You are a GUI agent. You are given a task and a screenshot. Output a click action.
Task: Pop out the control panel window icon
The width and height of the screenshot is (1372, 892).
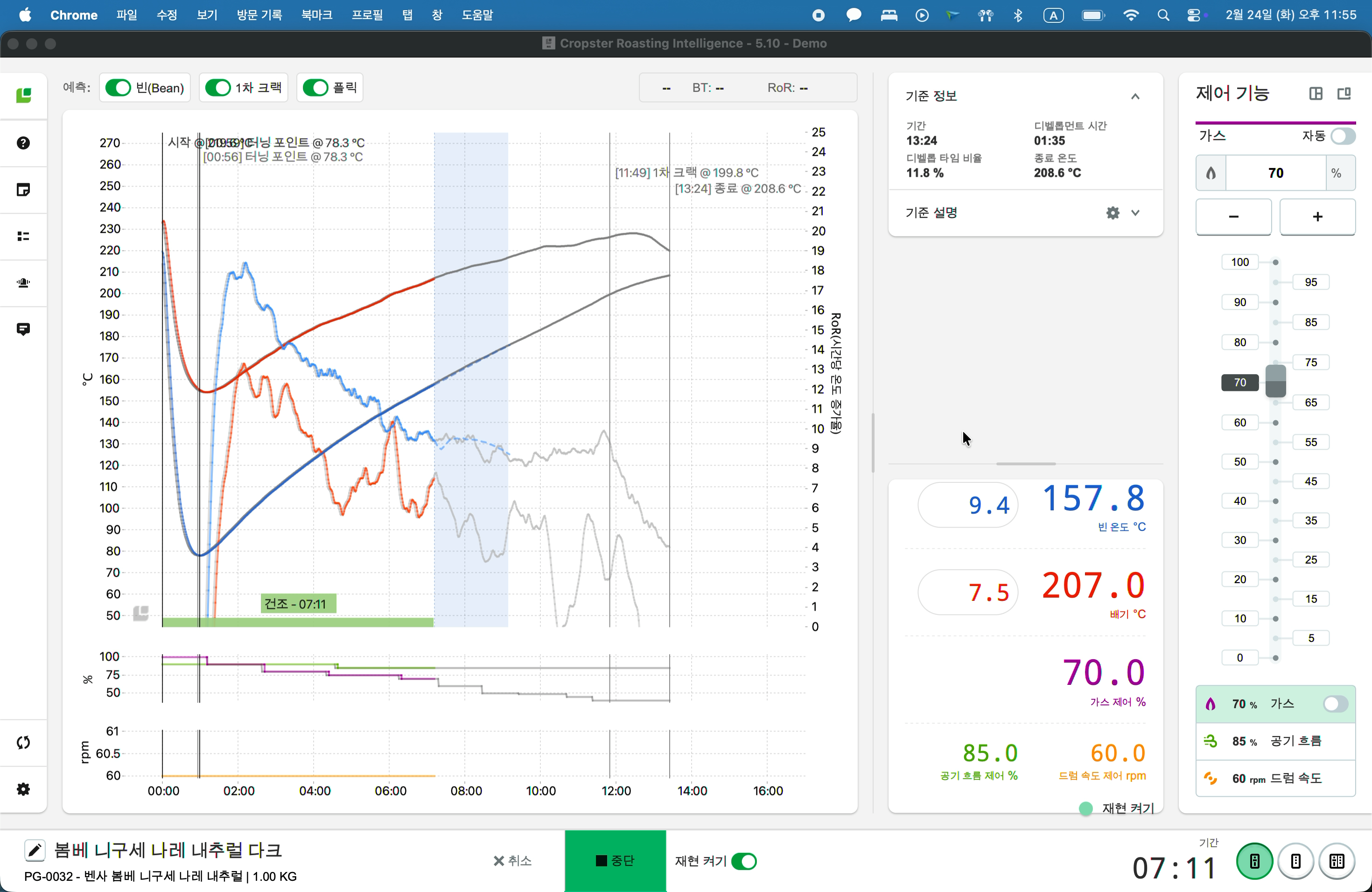pos(1344,93)
